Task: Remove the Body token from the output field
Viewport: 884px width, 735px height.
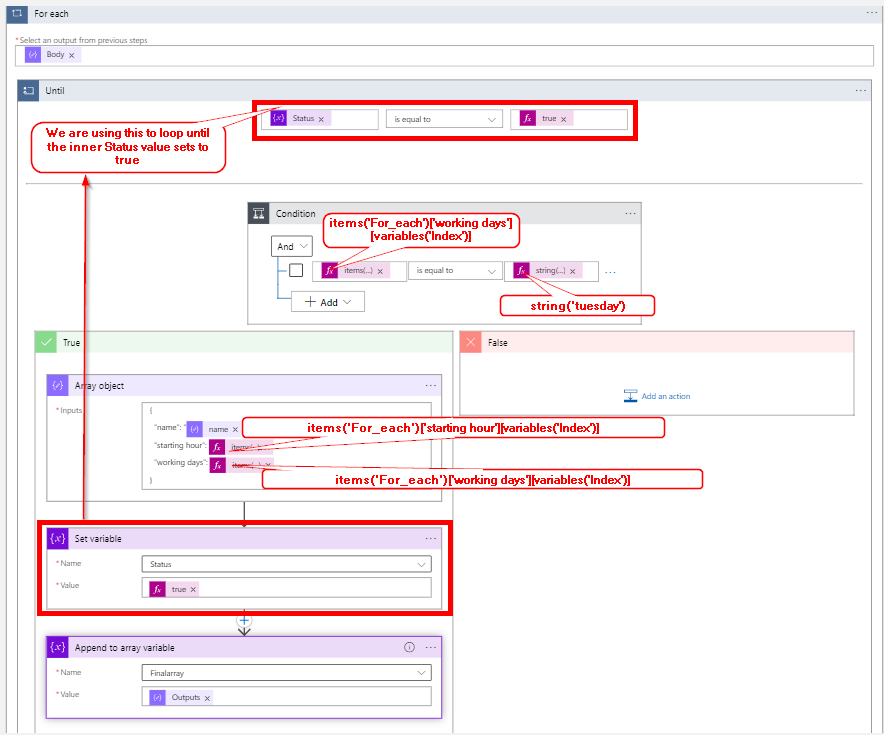Action: click(72, 55)
